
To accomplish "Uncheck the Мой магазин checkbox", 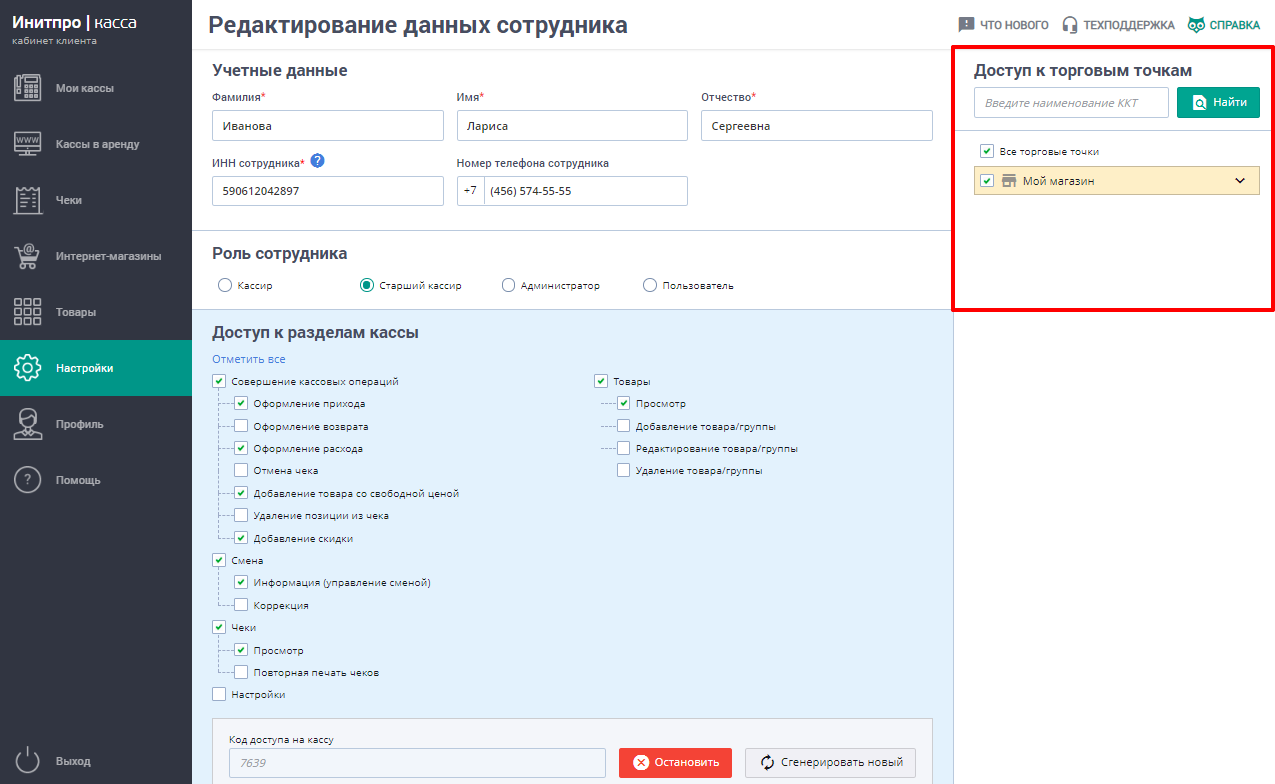I will (987, 181).
